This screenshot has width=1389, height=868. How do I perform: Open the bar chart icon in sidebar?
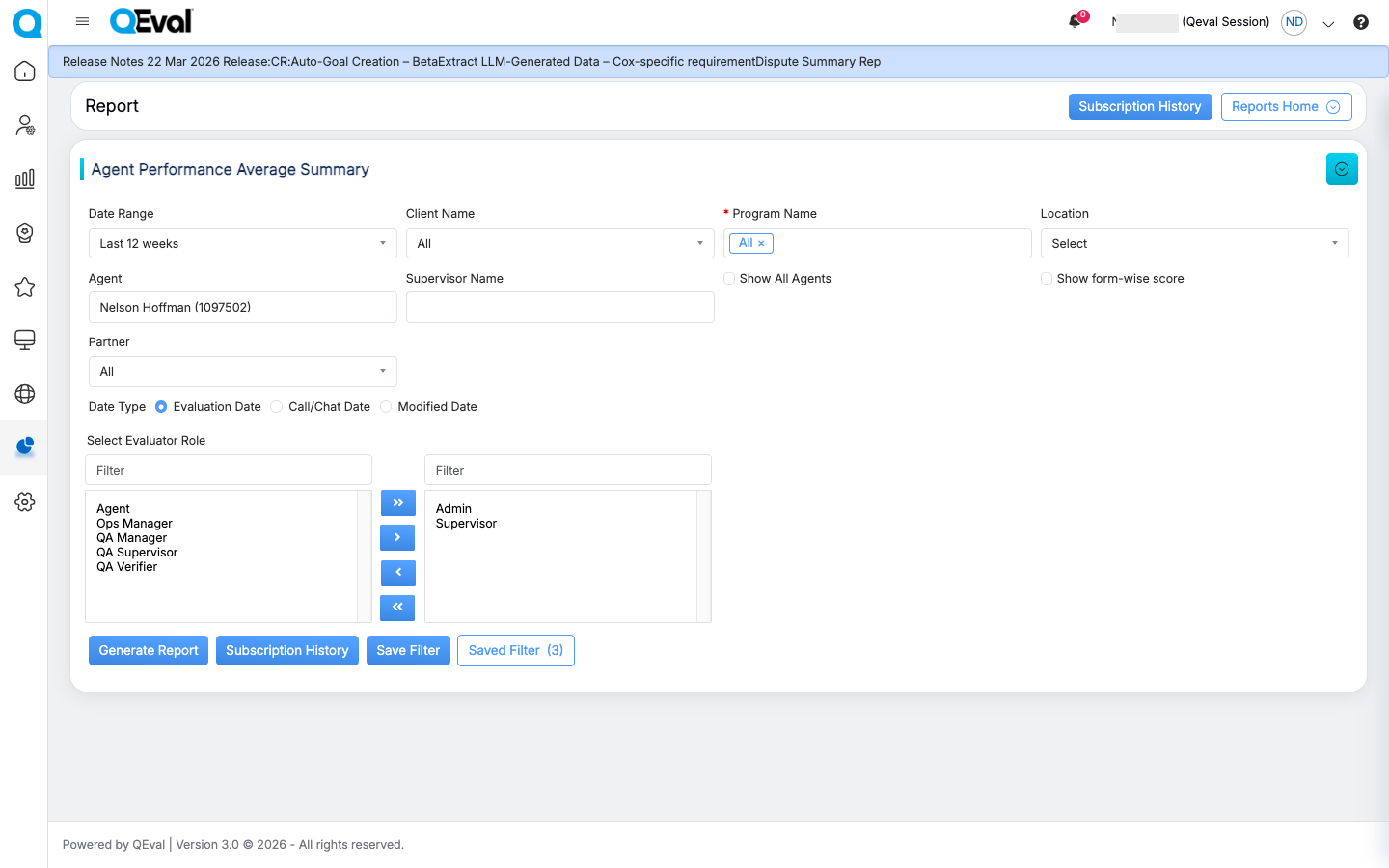[25, 178]
